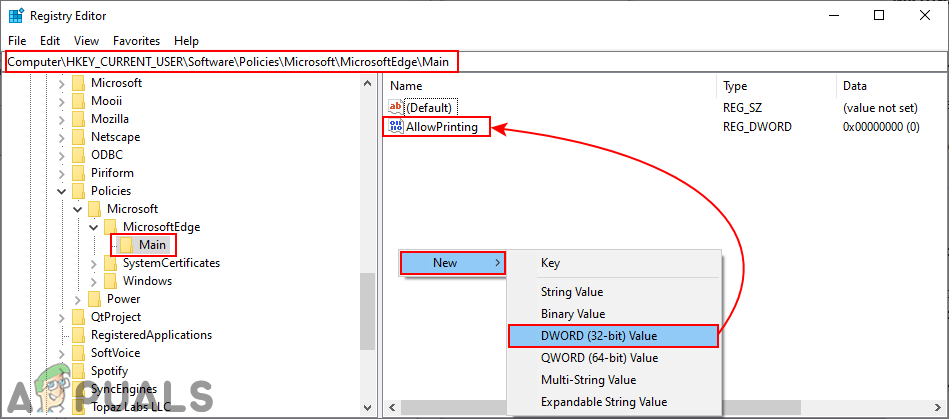Click the (Default) string value icon
Screen dimensions: 949x419
point(395,107)
